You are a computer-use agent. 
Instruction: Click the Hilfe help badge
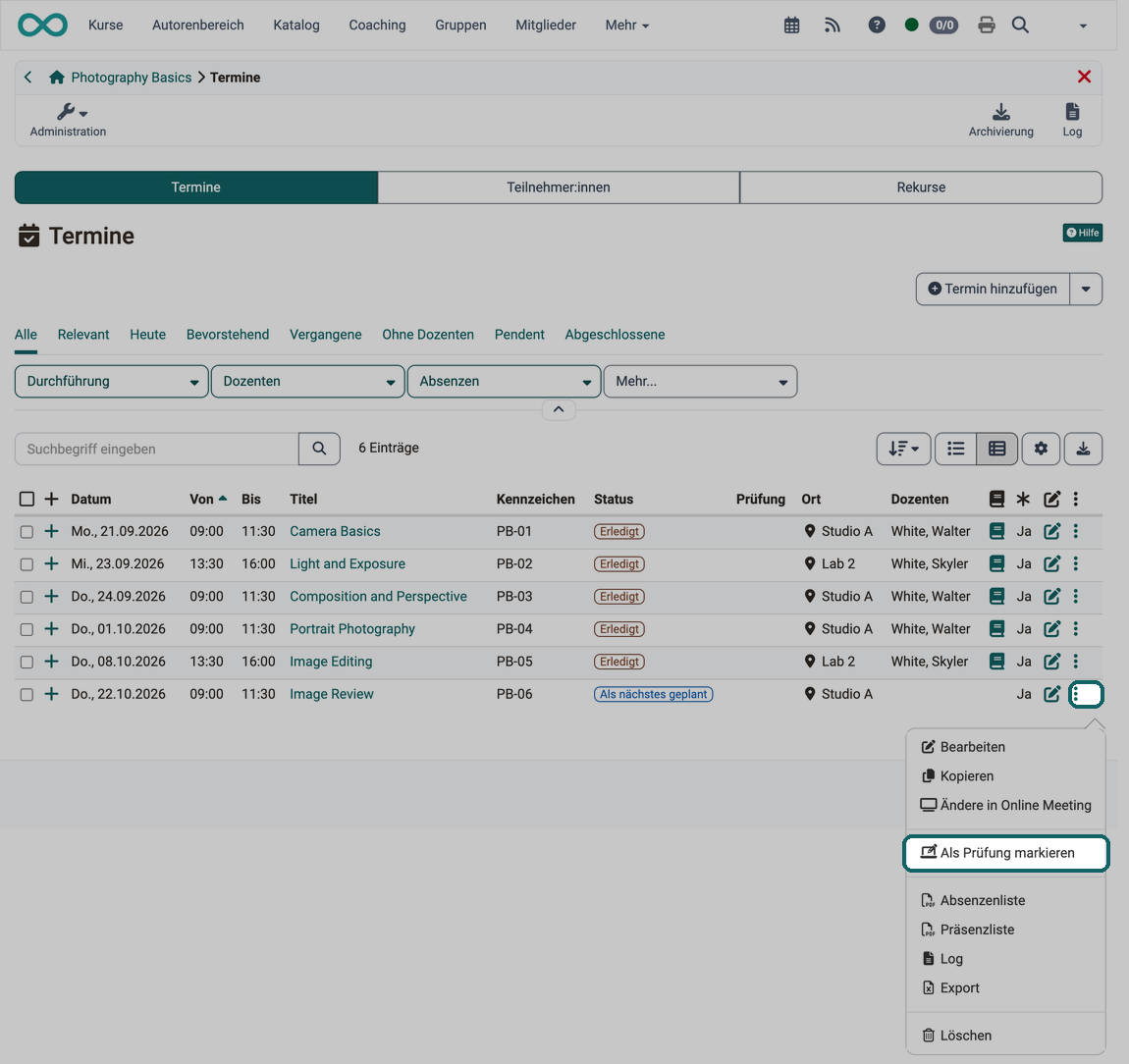[x=1082, y=233]
